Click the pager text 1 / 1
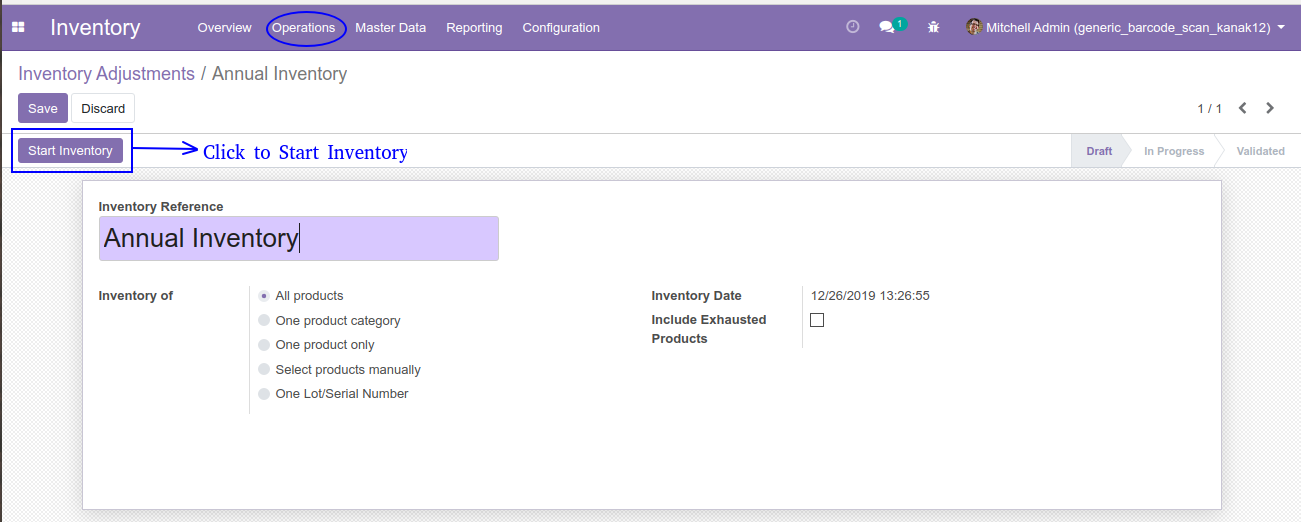The width and height of the screenshot is (1301, 522). (x=1210, y=108)
